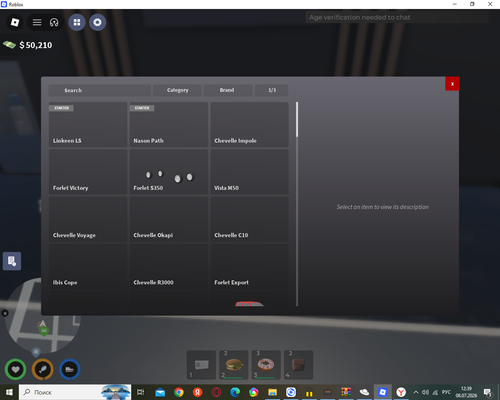Select the Forlet Victory vehicle card
The height and width of the screenshot is (400, 500).
pos(88,172)
